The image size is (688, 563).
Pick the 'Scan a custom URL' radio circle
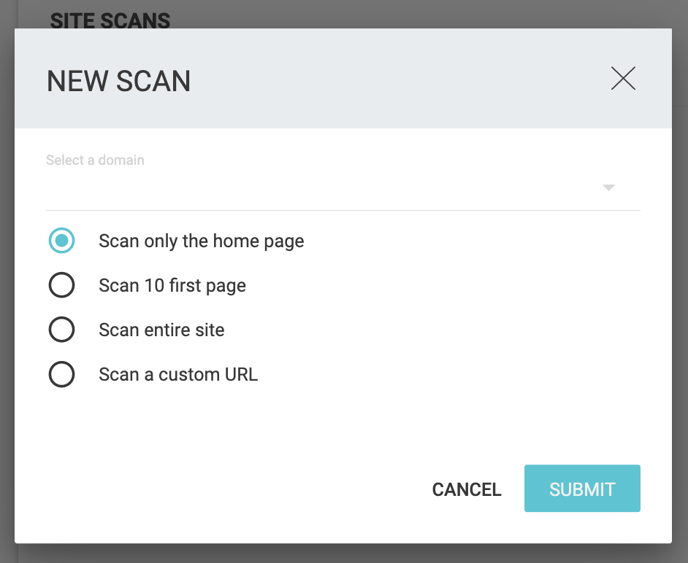pyautogui.click(x=61, y=374)
